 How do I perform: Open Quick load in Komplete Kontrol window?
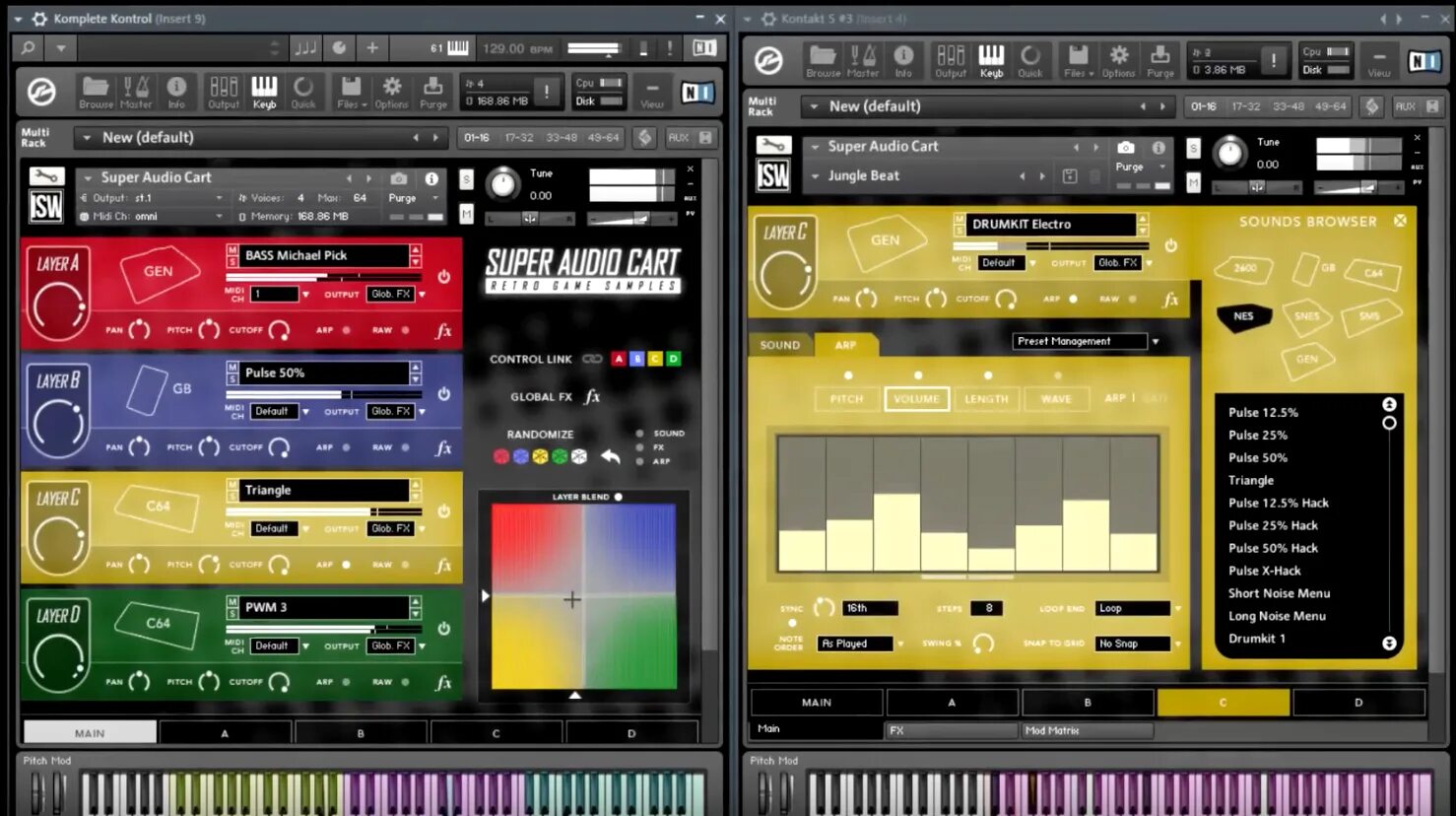pyautogui.click(x=303, y=92)
